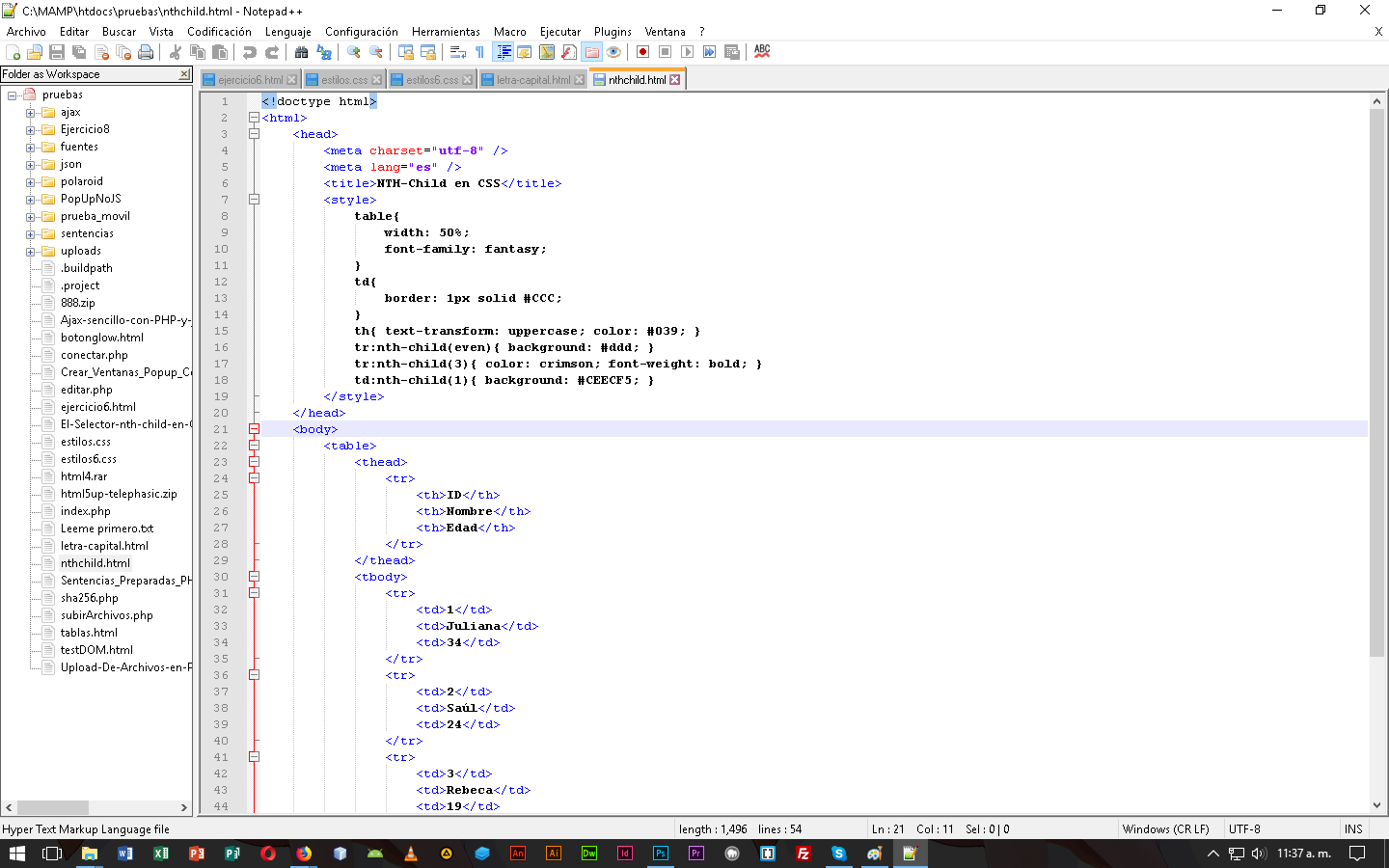Collapse the body tag fold marker

pos(254,429)
